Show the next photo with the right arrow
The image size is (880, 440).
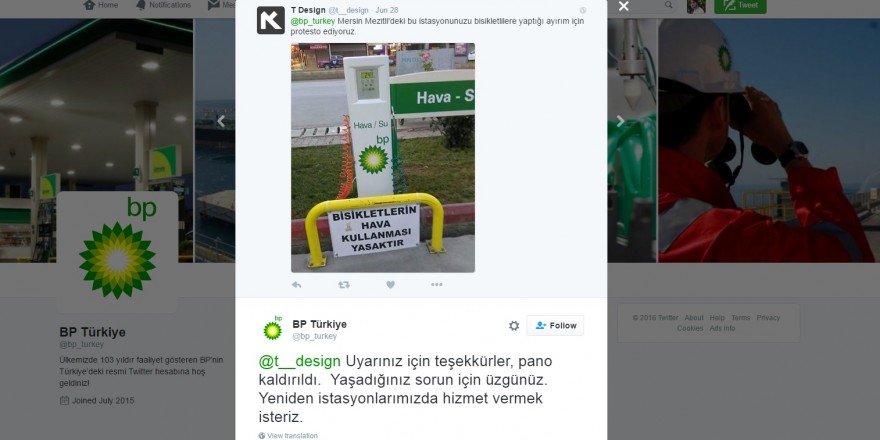pos(620,121)
